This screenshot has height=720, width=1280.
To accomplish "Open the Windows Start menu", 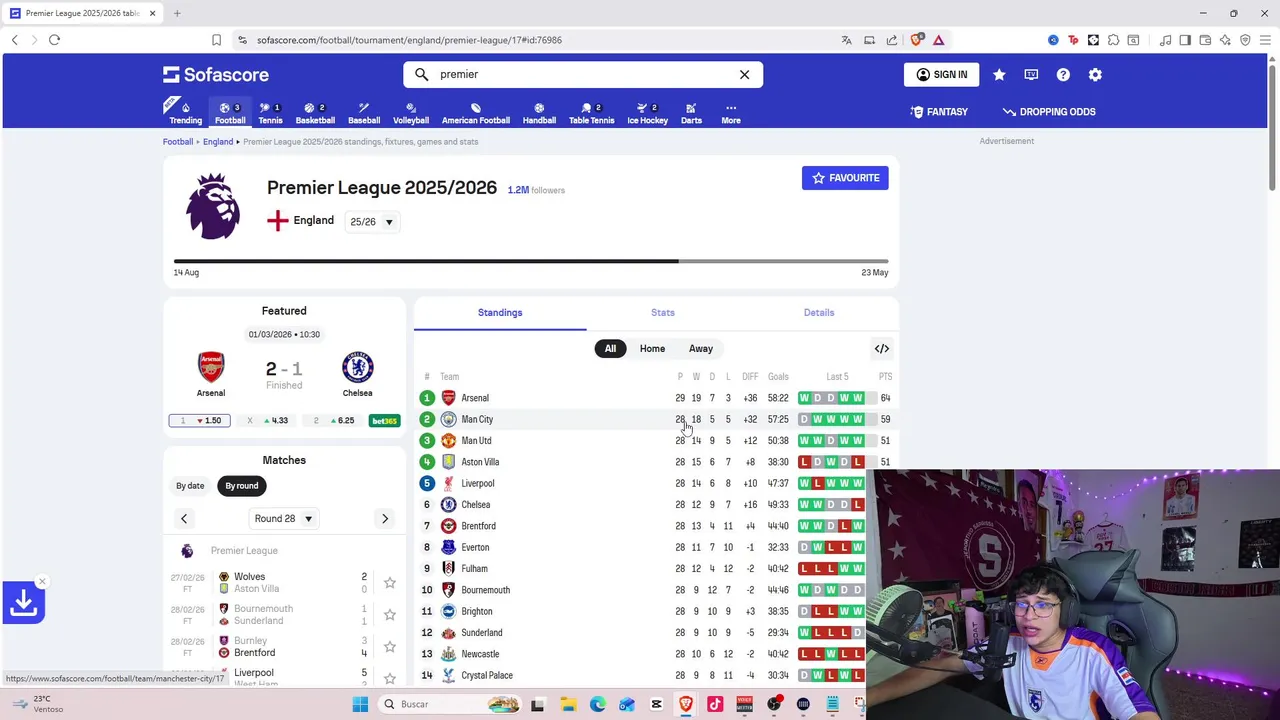I will click(x=360, y=704).
